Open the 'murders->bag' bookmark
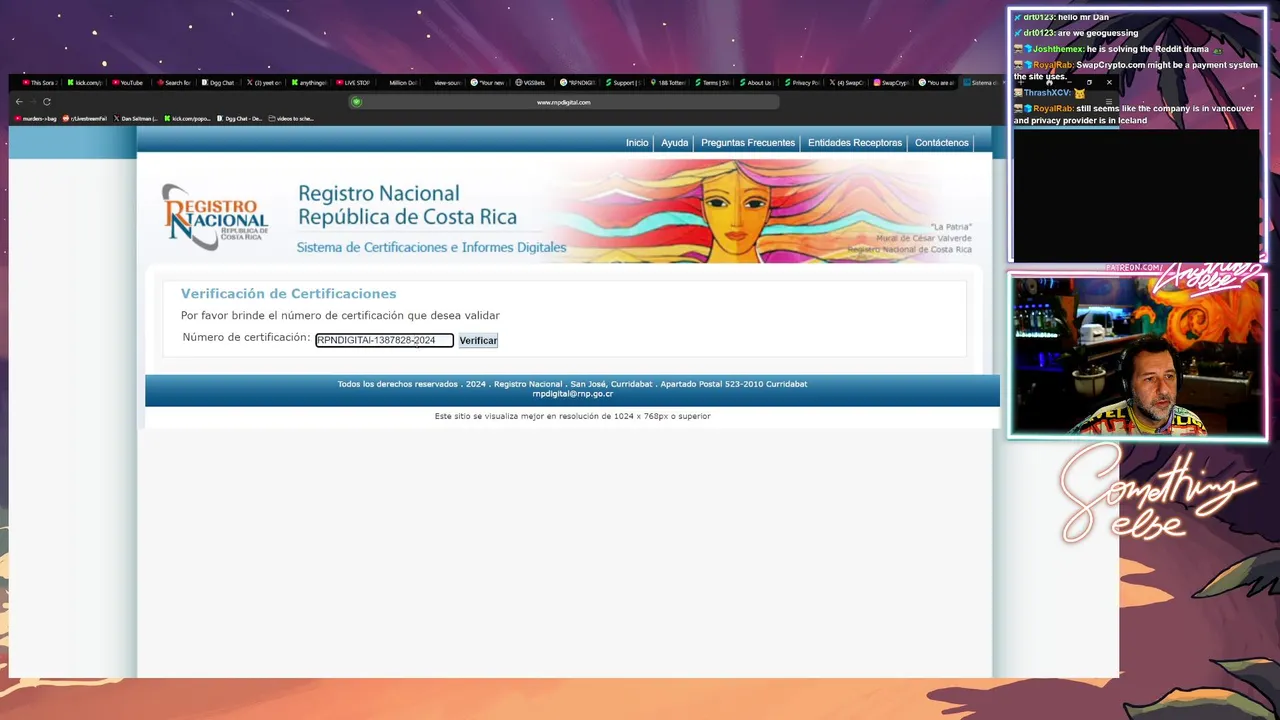 pyautogui.click(x=36, y=118)
